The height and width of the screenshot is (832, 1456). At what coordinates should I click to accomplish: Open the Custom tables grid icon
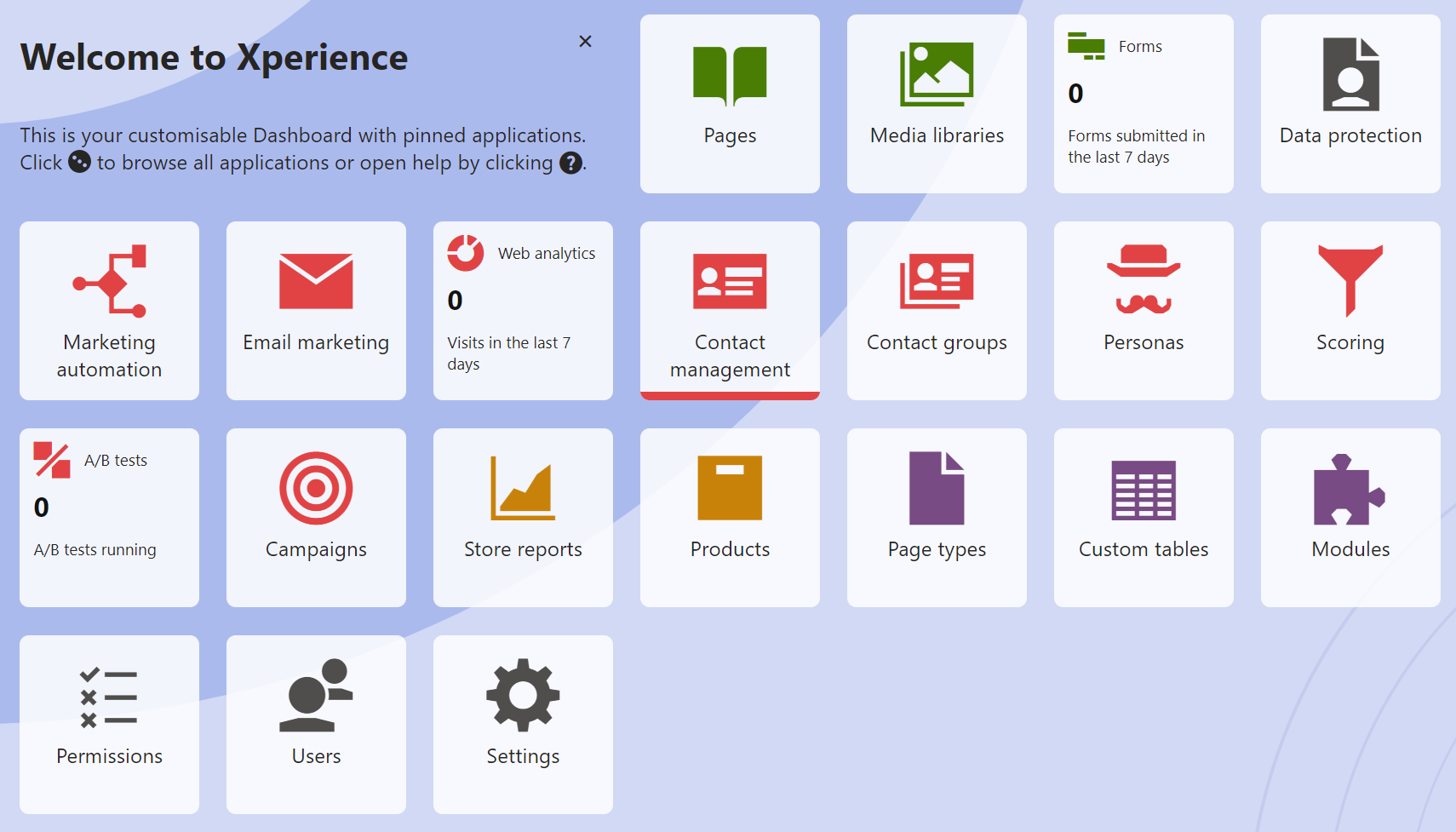[1144, 491]
